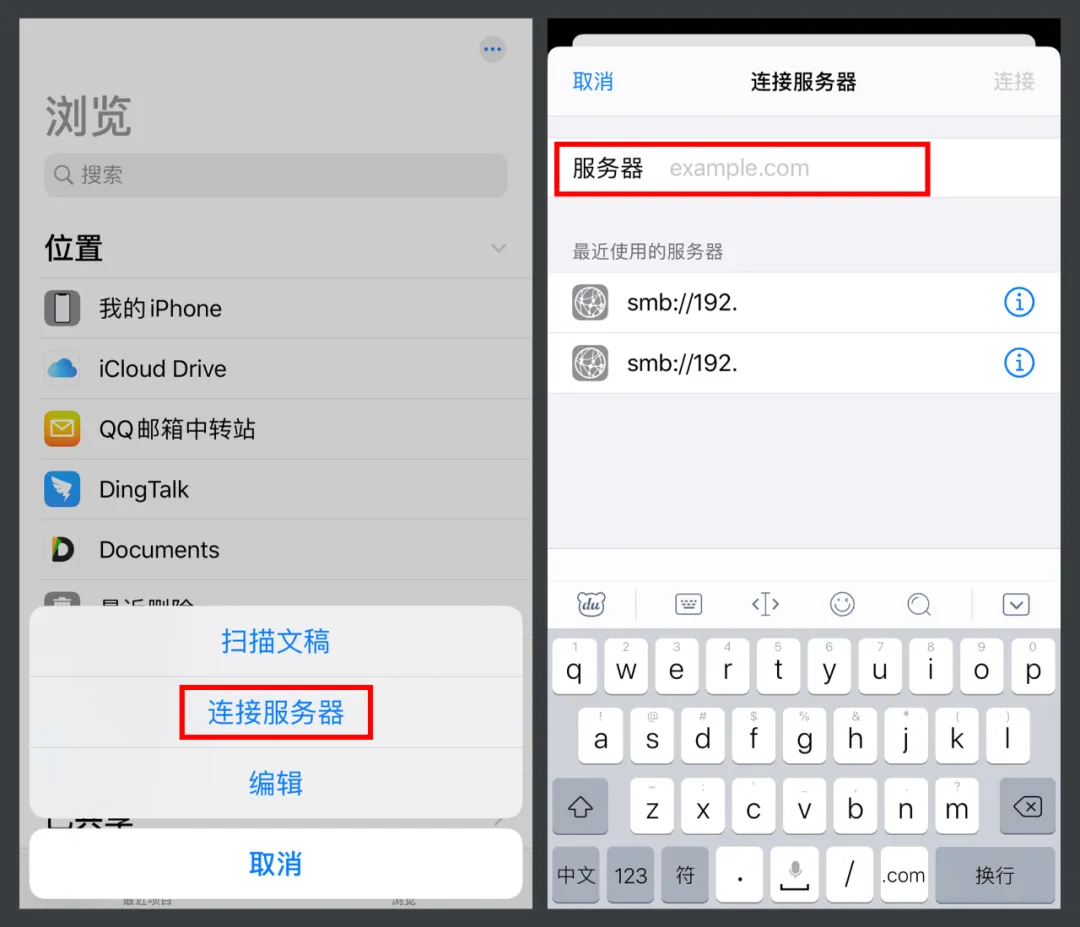Switch keyboard to 123 numeric layout

630,875
